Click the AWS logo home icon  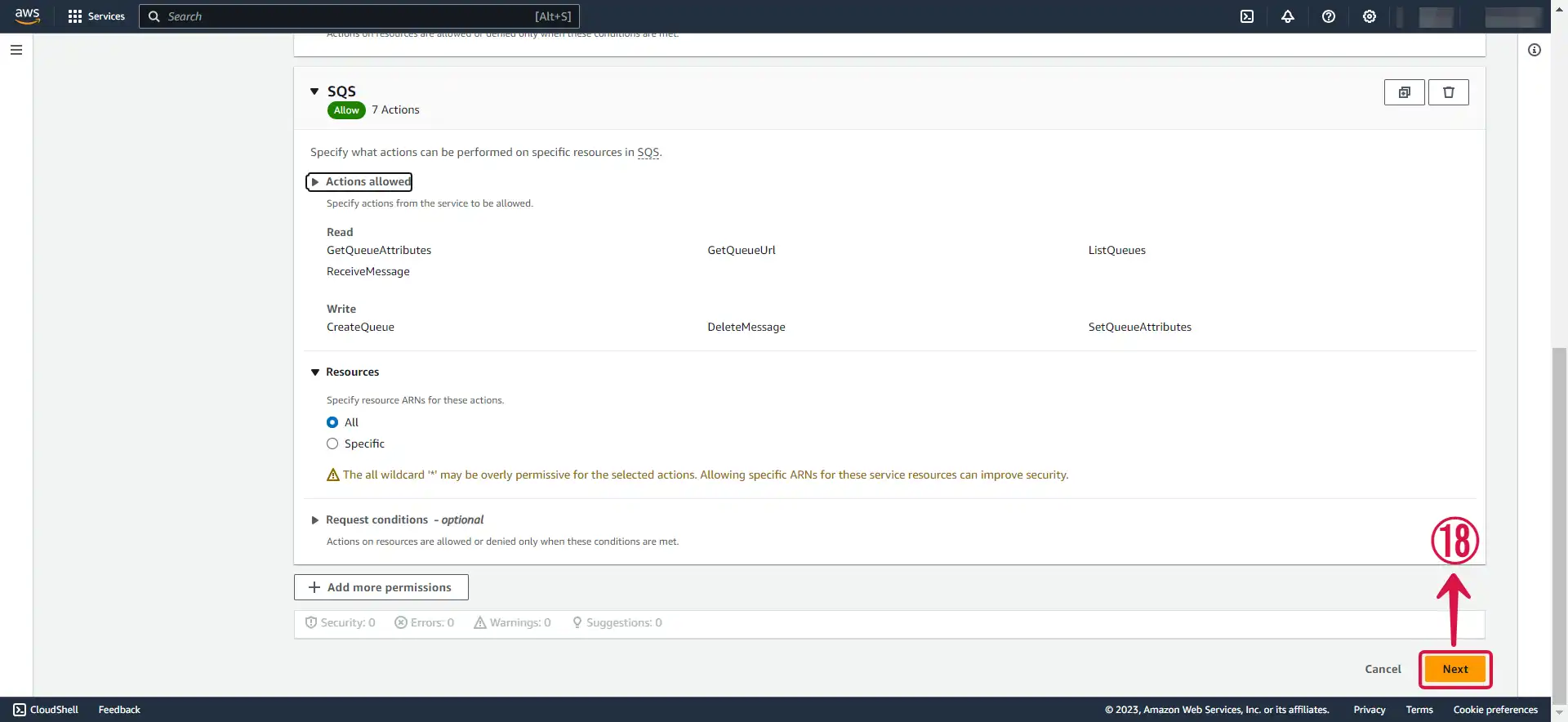pyautogui.click(x=28, y=16)
